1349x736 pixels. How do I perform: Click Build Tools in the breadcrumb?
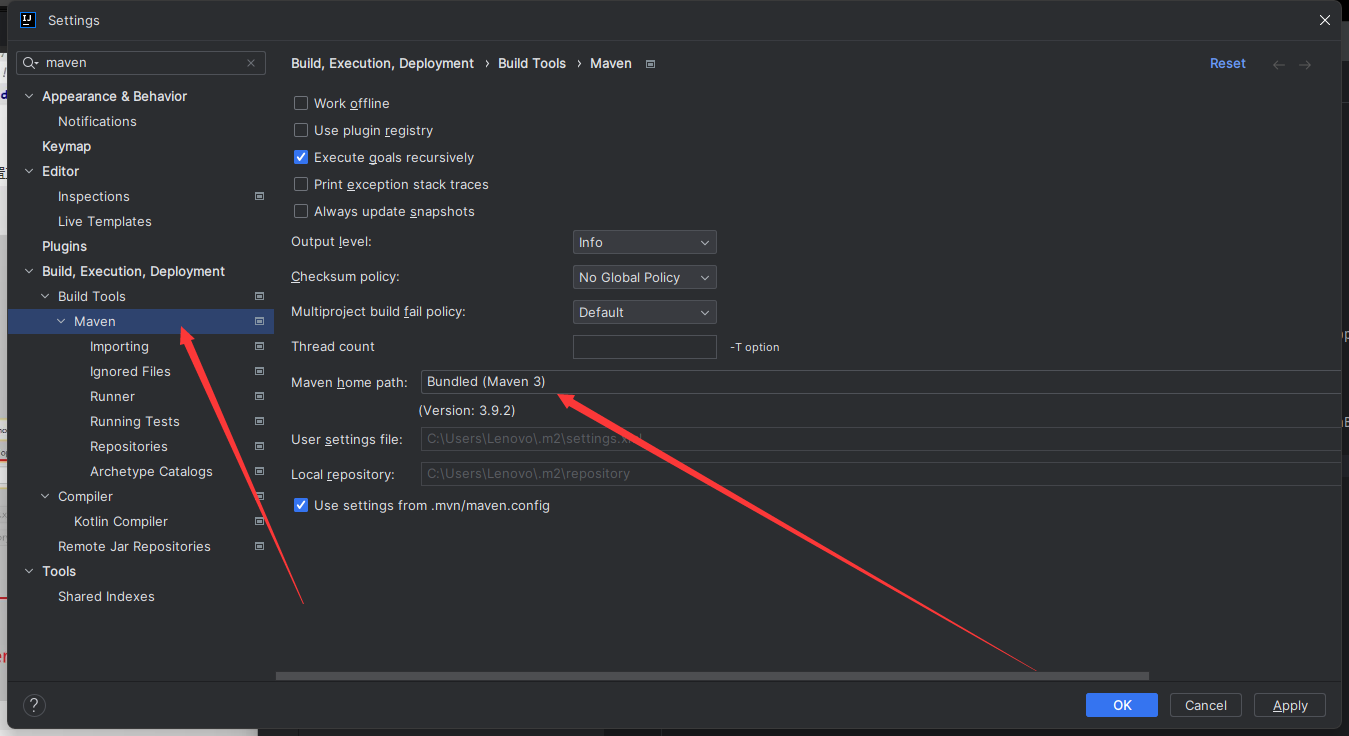point(532,63)
